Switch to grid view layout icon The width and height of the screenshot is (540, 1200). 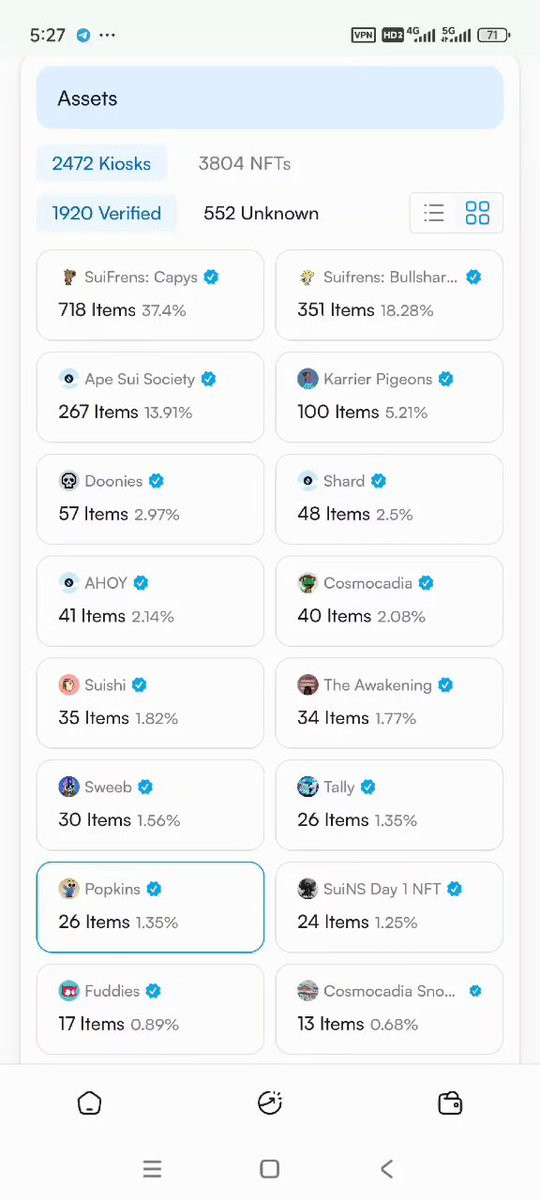point(478,213)
